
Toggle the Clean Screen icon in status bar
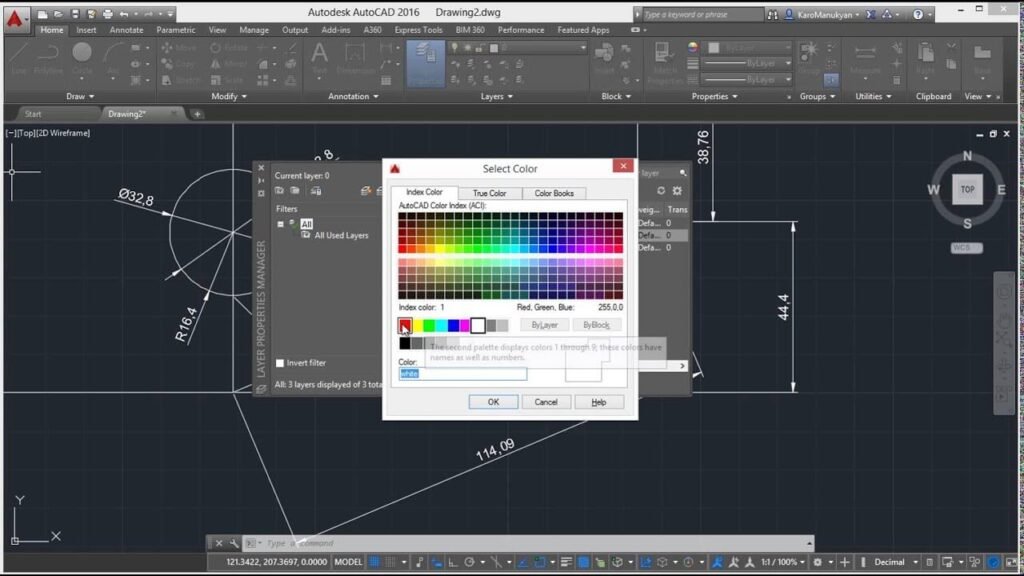point(1011,562)
